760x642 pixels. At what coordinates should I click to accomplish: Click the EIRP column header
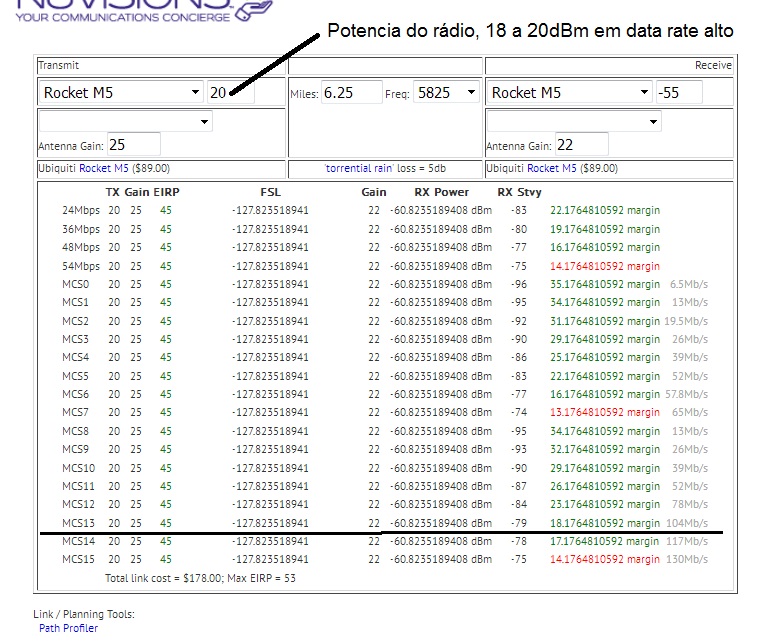click(166, 192)
